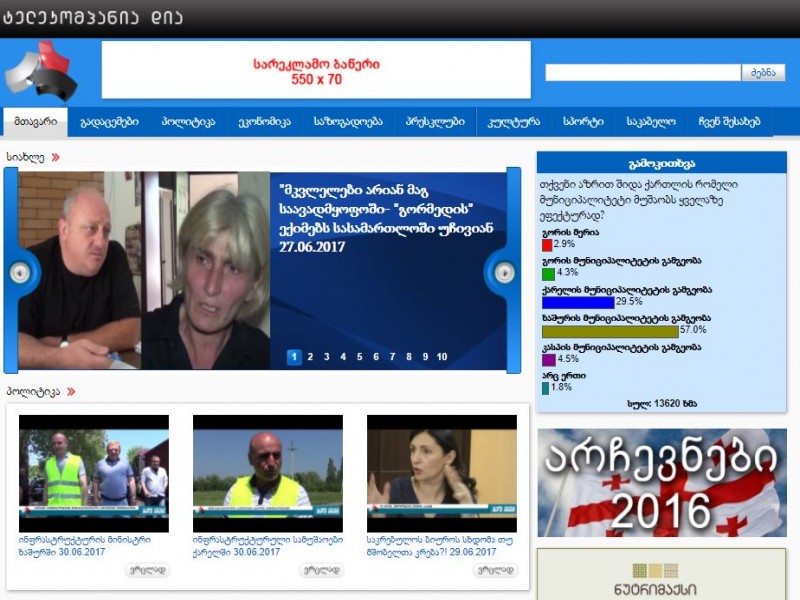Click the არჩევნები 2016 banner
Viewport: 800px width, 600px height.
pos(661,483)
